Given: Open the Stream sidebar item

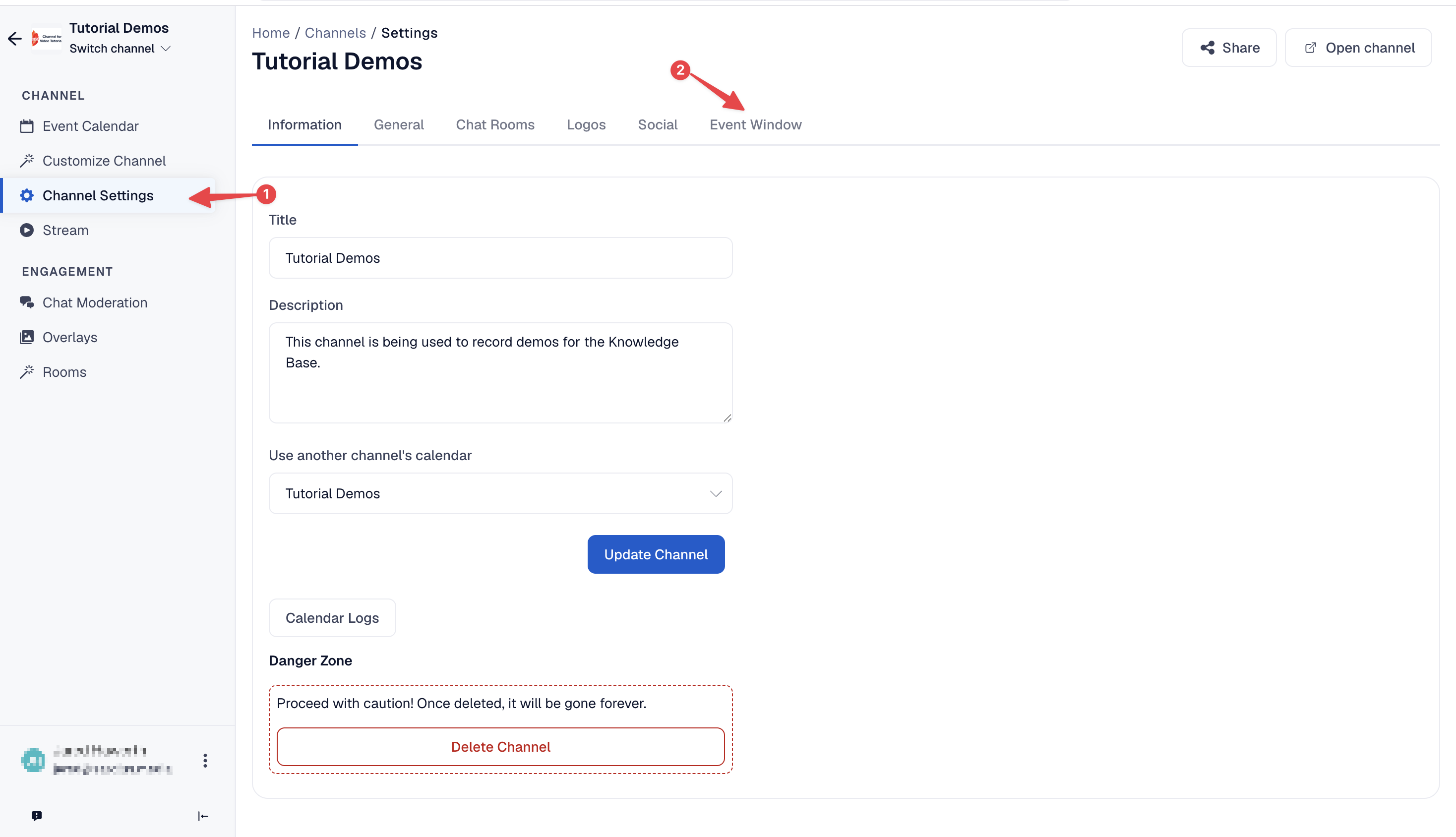Looking at the screenshot, I should [65, 230].
